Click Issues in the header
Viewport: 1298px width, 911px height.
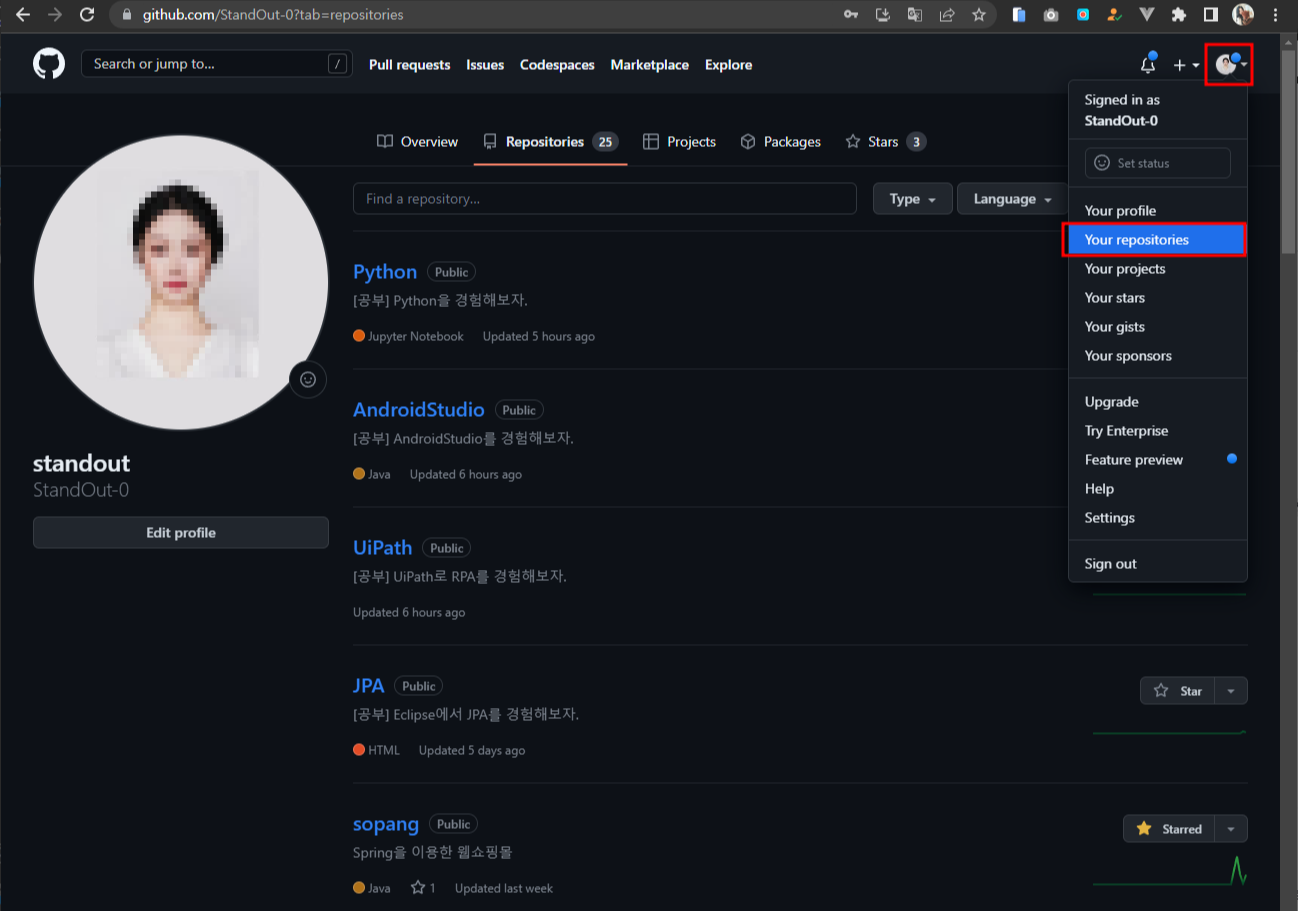(485, 65)
